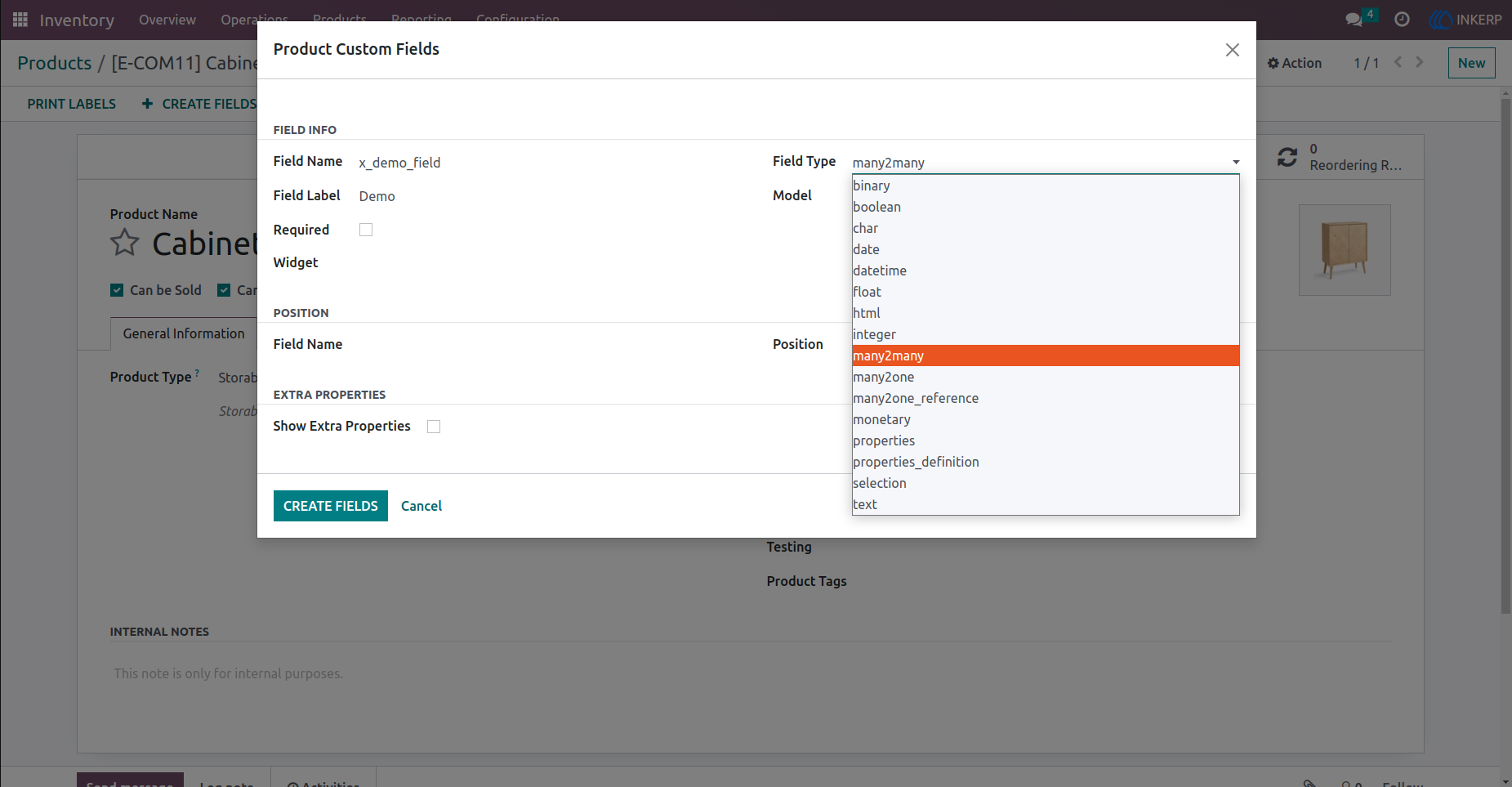Open the Overview menu

(x=167, y=20)
